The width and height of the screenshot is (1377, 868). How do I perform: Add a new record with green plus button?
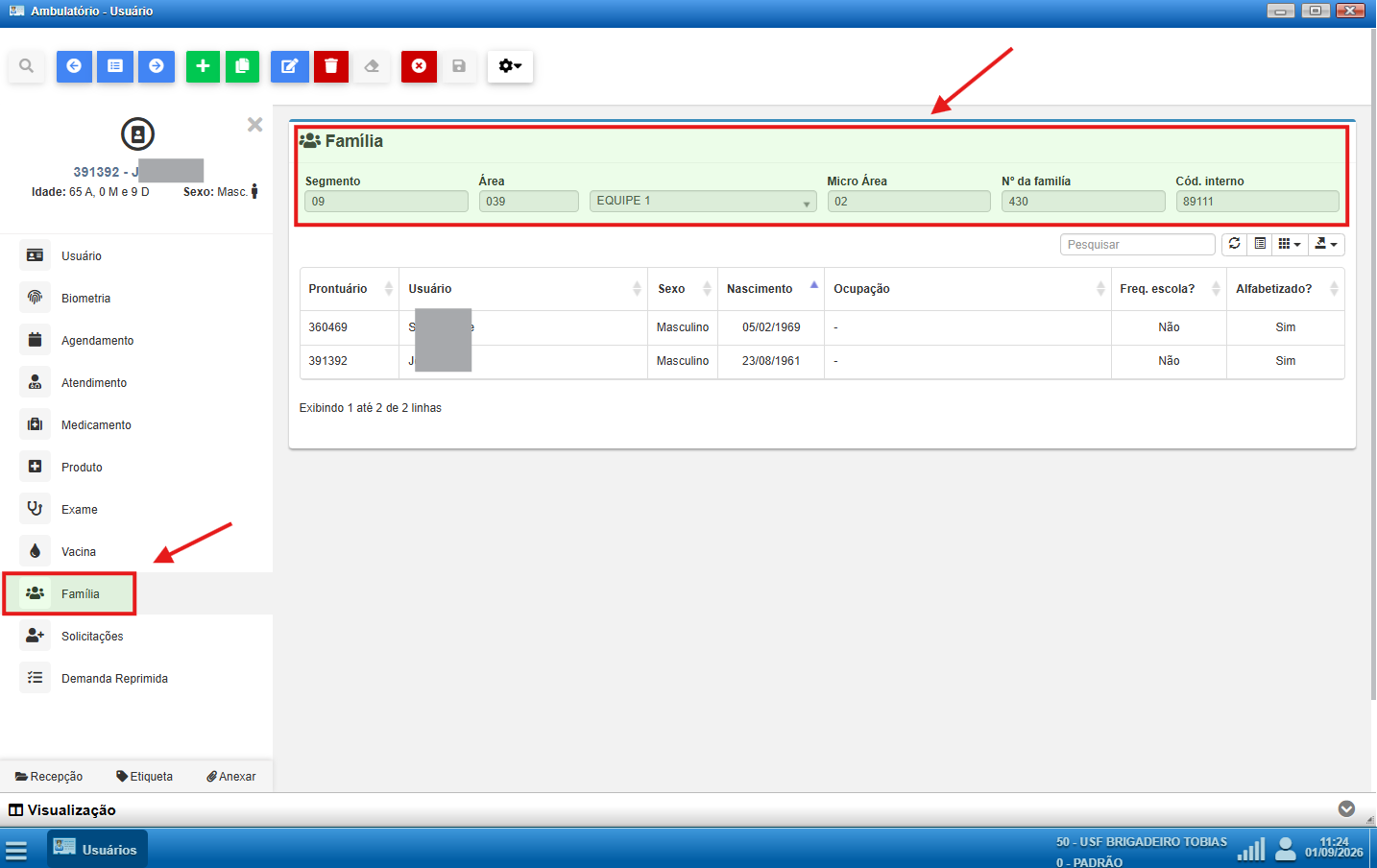[x=203, y=66]
